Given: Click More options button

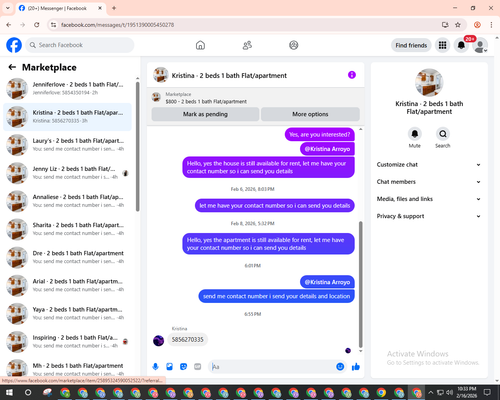Looking at the screenshot, I should pyautogui.click(x=310, y=114).
